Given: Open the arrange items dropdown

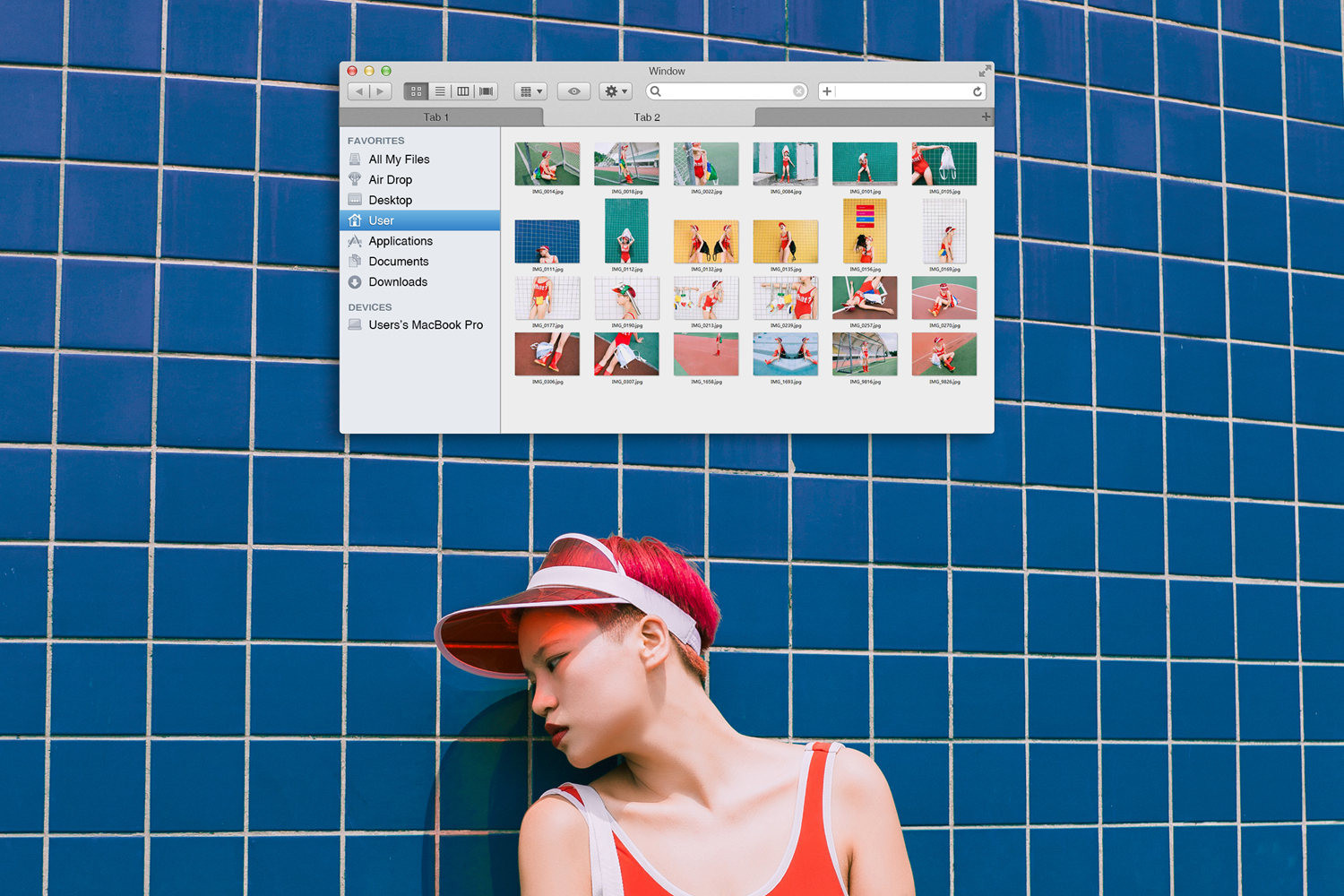Looking at the screenshot, I should (531, 91).
